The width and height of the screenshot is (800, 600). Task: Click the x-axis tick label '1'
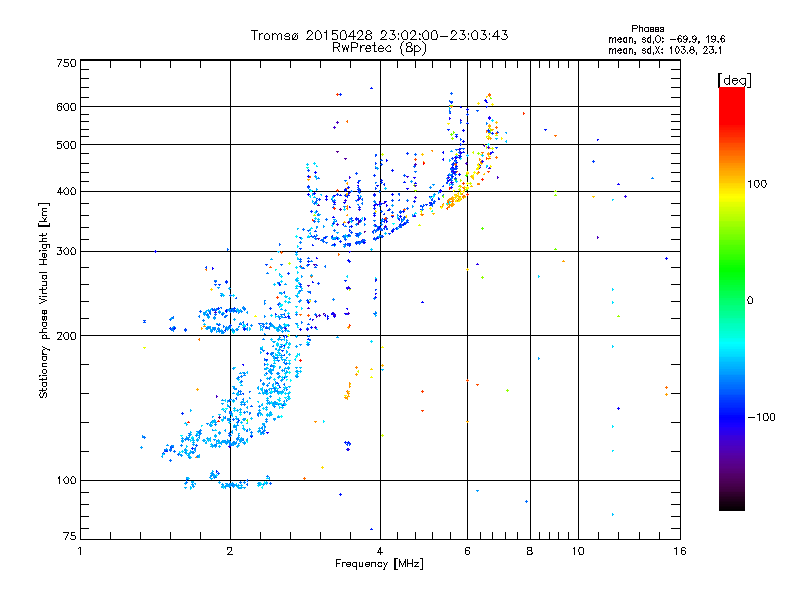[80, 551]
